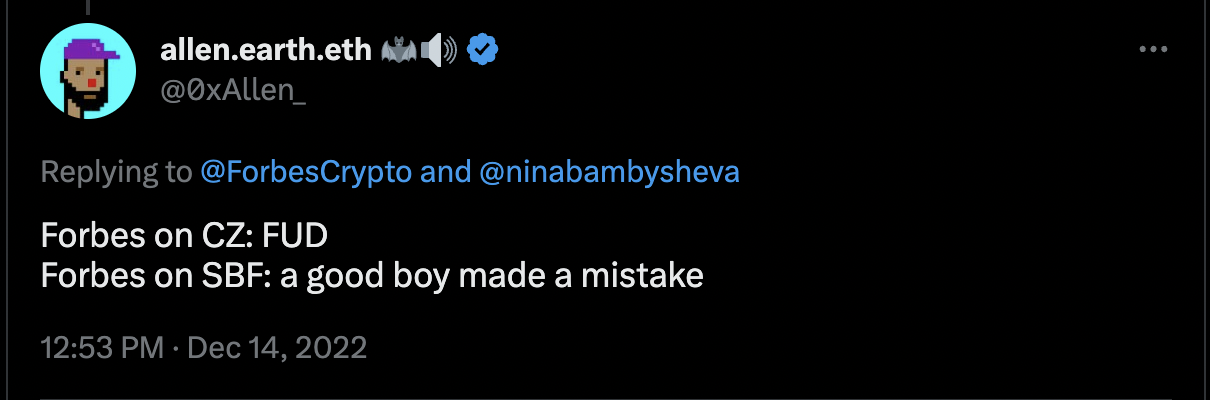This screenshot has width=1210, height=400.
Task: Click the bat emoji beside the name
Action: point(395,49)
